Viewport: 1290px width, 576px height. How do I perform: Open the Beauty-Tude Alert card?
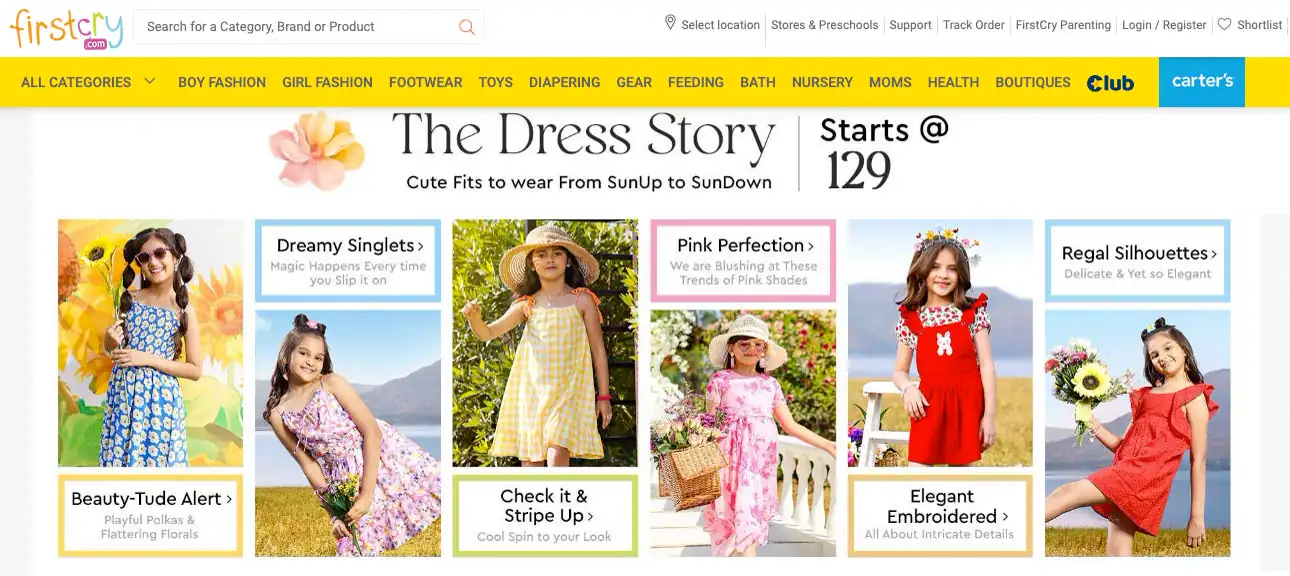(x=150, y=515)
